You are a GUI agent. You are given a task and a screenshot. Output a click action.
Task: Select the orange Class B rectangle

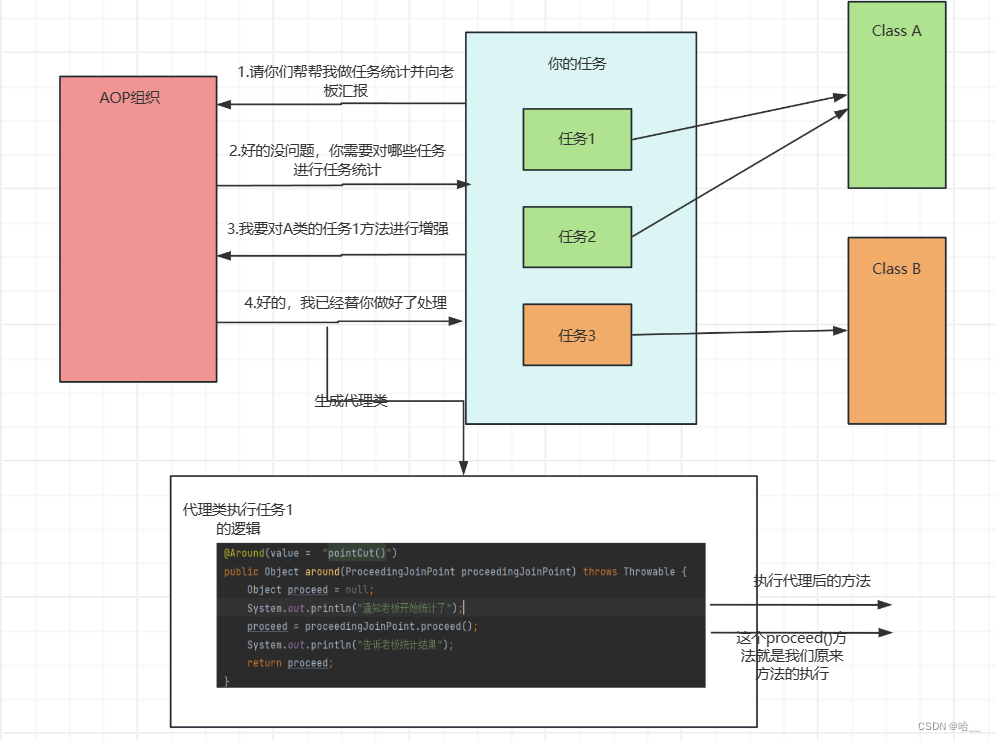(x=896, y=330)
